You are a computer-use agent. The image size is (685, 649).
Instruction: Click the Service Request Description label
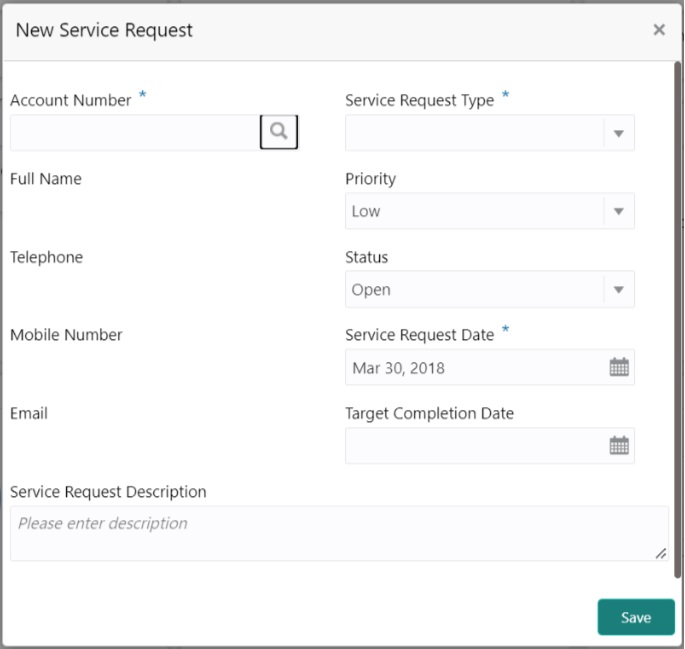(108, 492)
